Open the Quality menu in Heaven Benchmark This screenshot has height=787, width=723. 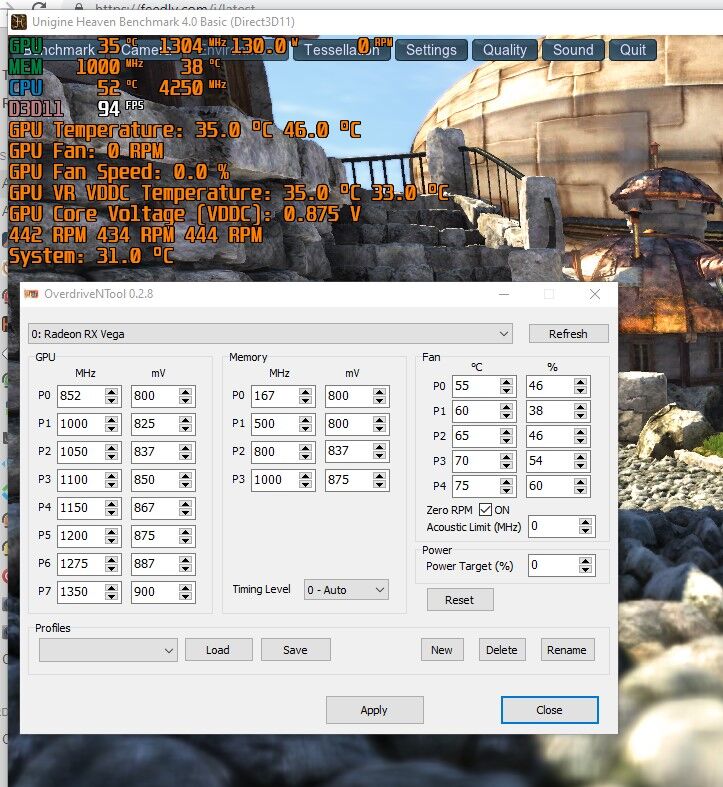point(505,50)
